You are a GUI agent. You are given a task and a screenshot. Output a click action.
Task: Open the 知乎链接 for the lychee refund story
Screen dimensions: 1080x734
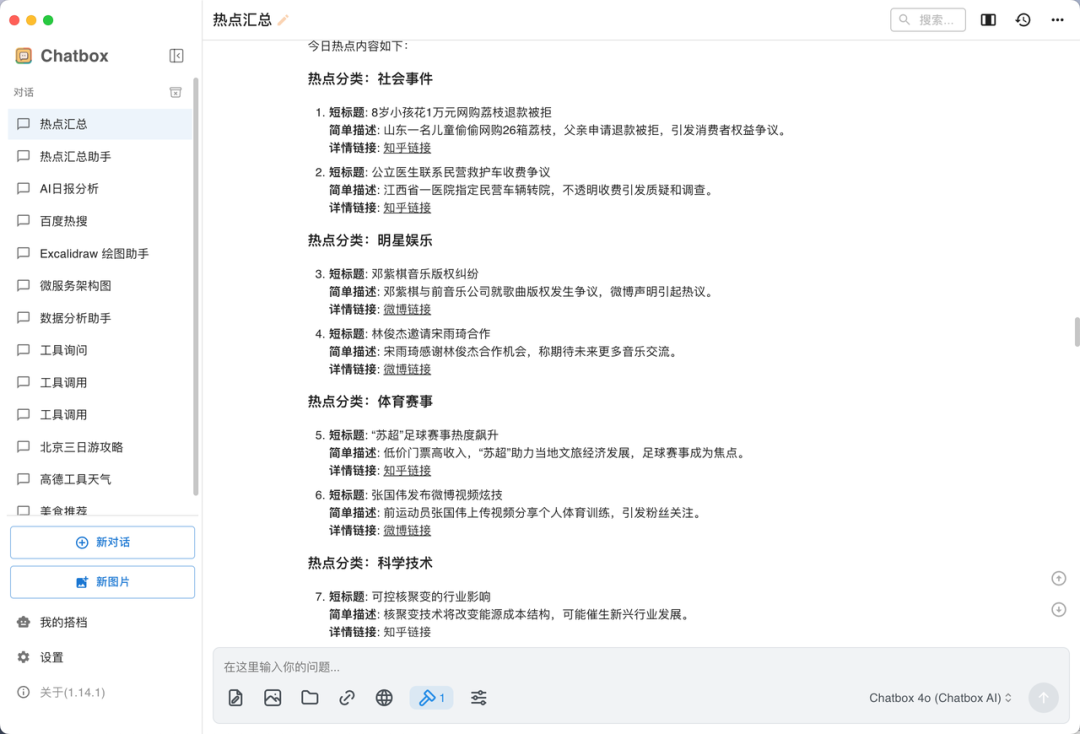pyautogui.click(x=406, y=146)
